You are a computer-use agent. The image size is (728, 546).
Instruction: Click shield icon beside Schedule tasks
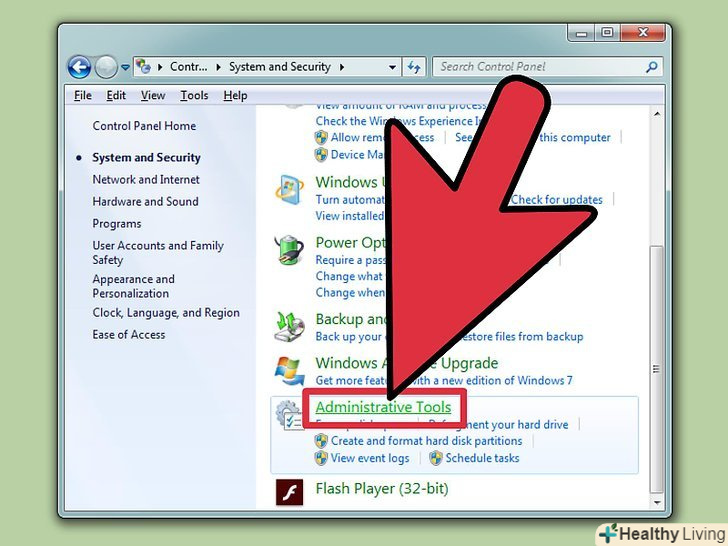tap(436, 458)
